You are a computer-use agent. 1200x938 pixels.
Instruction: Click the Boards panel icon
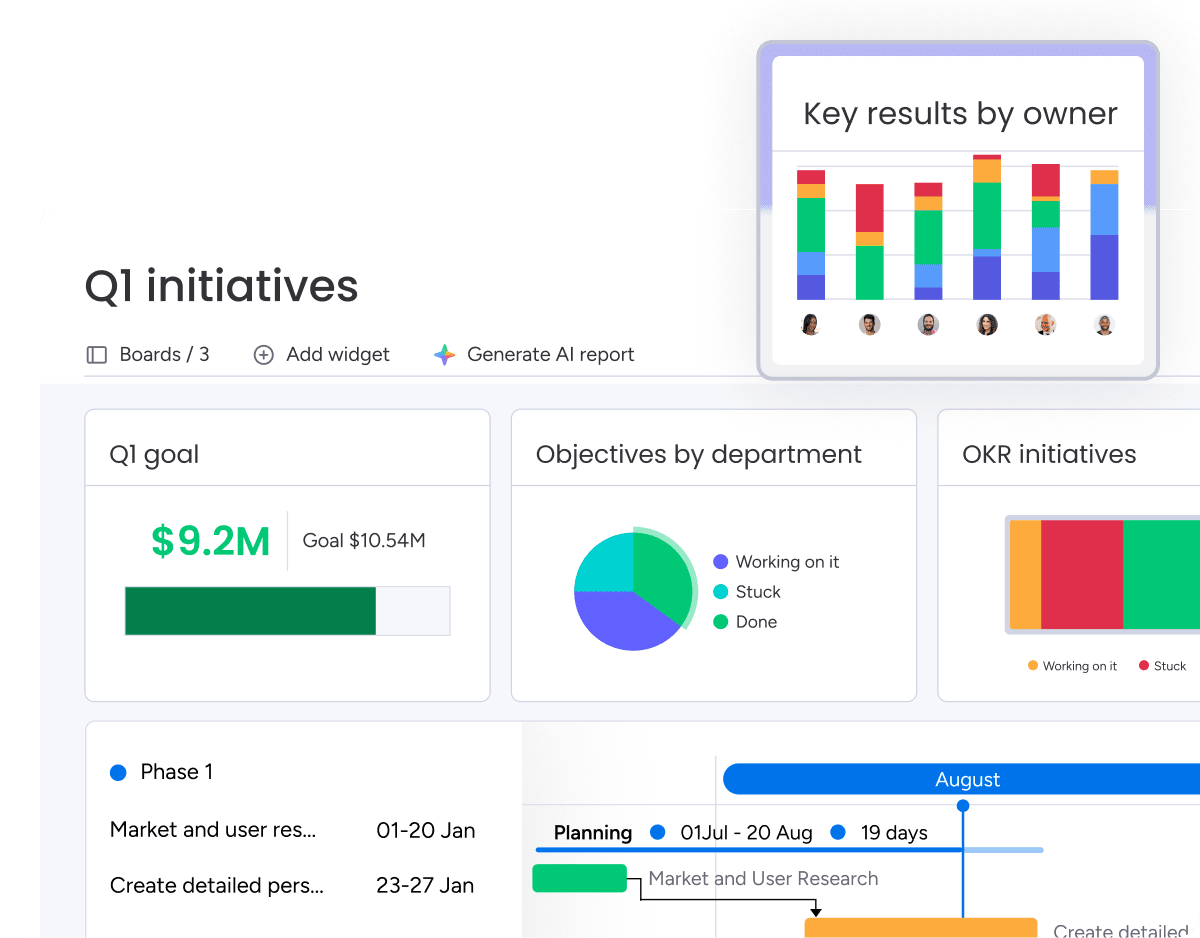click(x=96, y=355)
